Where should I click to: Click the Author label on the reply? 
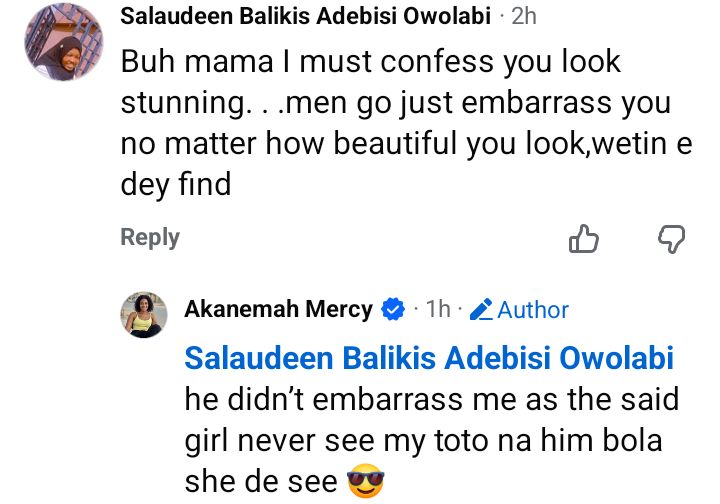(532, 310)
